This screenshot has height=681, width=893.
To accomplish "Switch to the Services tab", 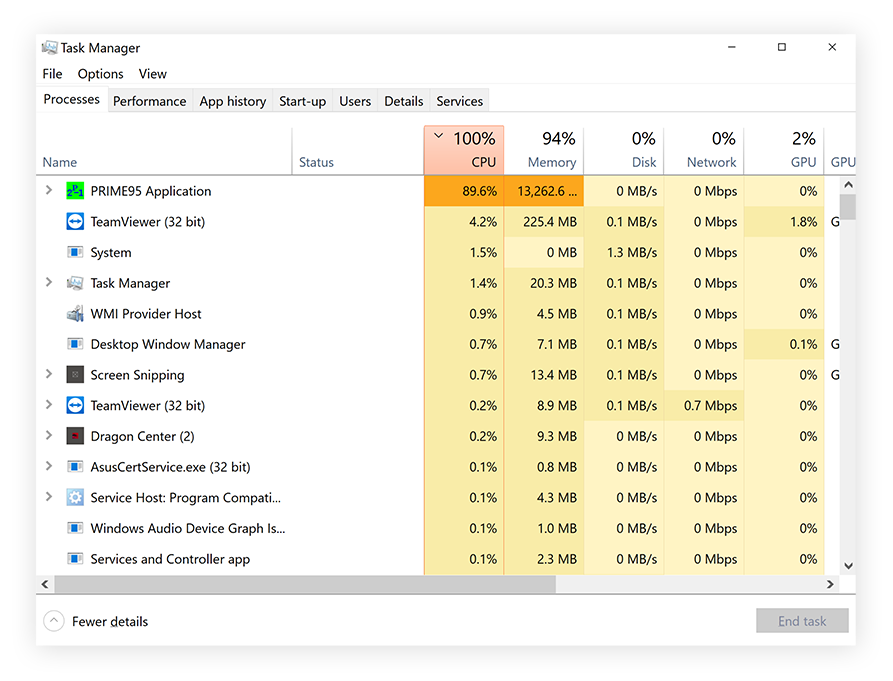I will coord(460,101).
